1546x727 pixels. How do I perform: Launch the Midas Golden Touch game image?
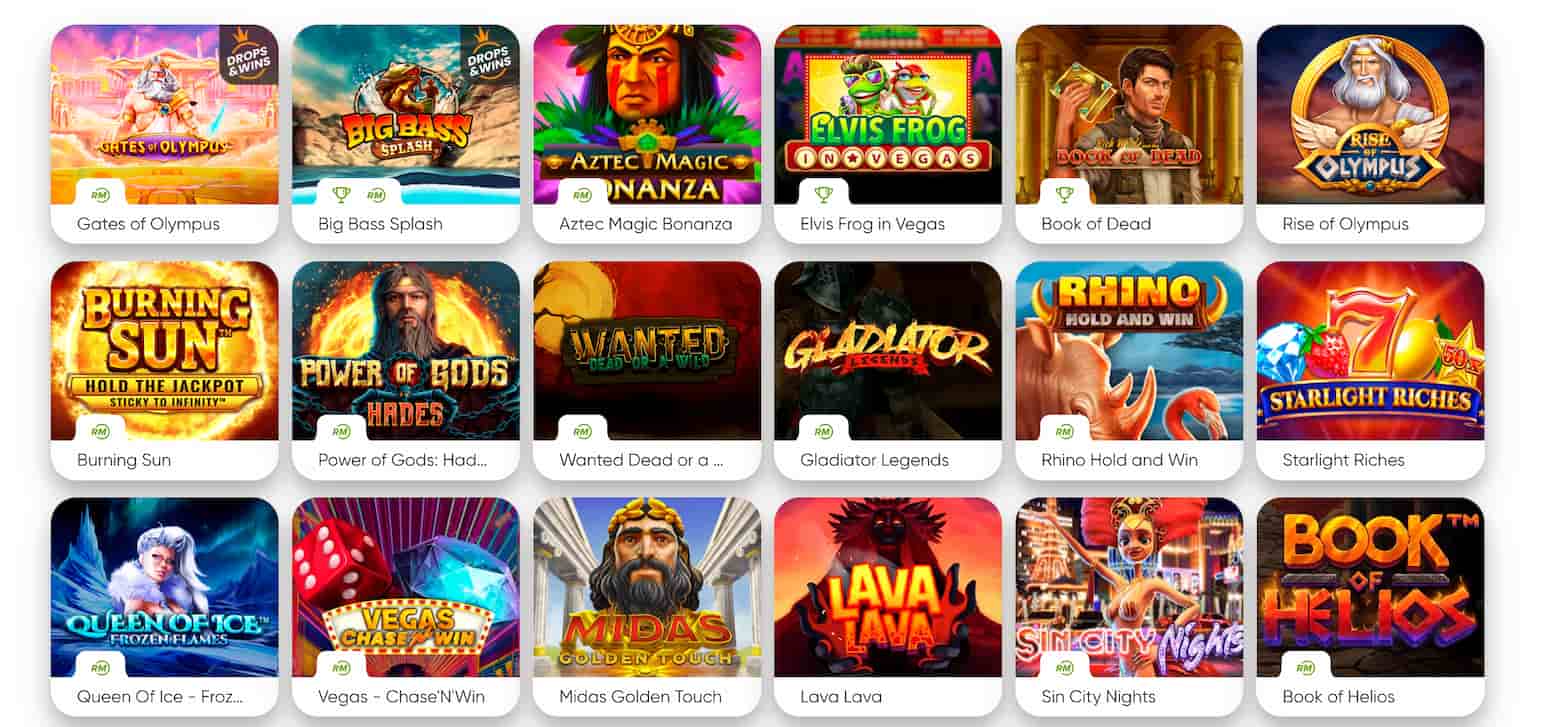pos(647,587)
